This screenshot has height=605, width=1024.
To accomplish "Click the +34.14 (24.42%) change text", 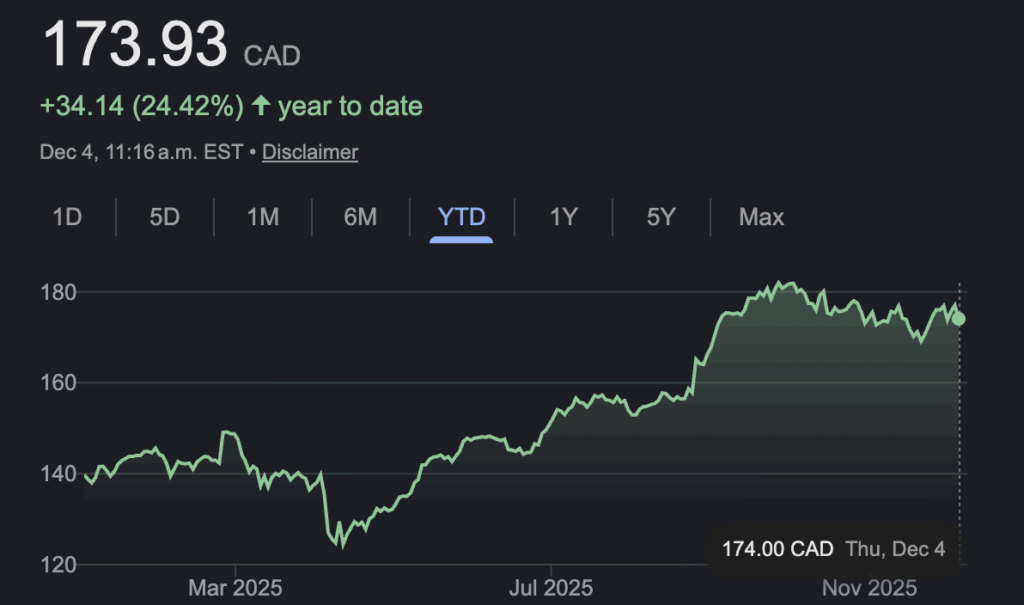I will tap(141, 106).
